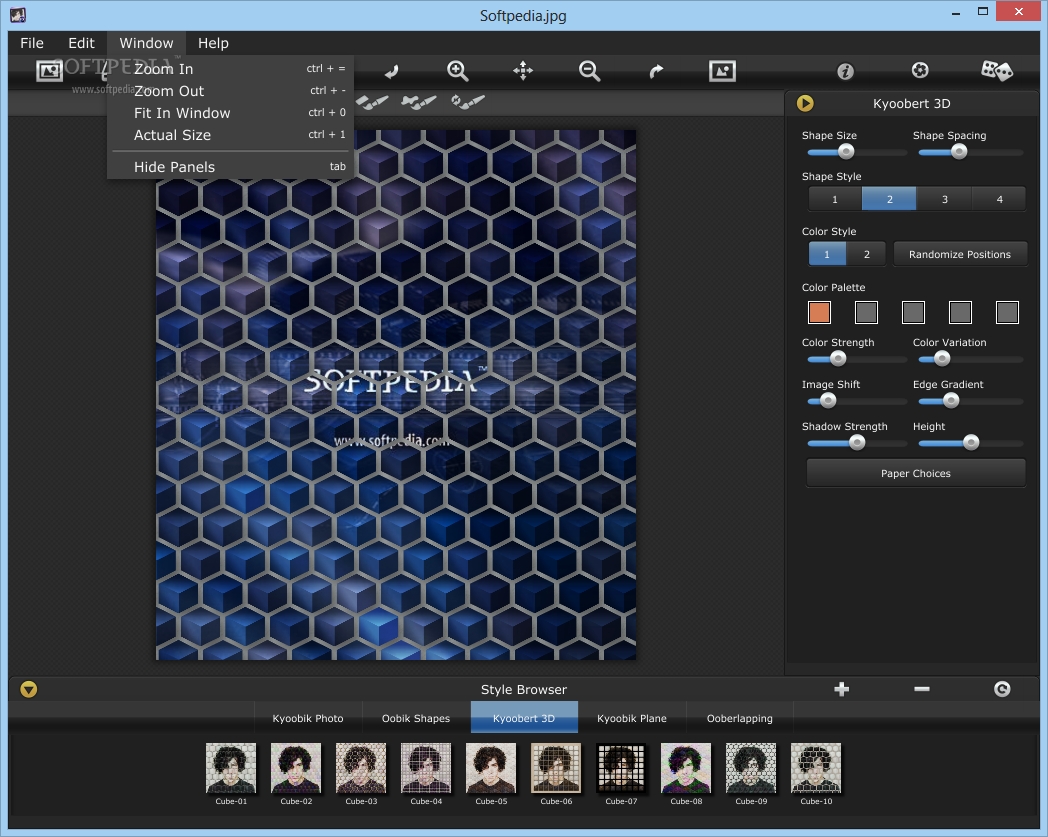Image resolution: width=1048 pixels, height=837 pixels.
Task: Choose Actual Size menu entry
Action: (x=230, y=135)
